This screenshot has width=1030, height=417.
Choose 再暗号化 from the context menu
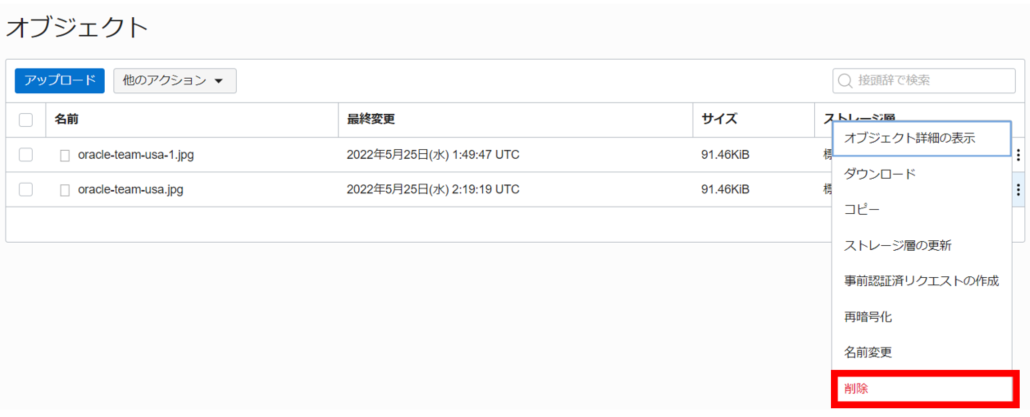point(867,316)
